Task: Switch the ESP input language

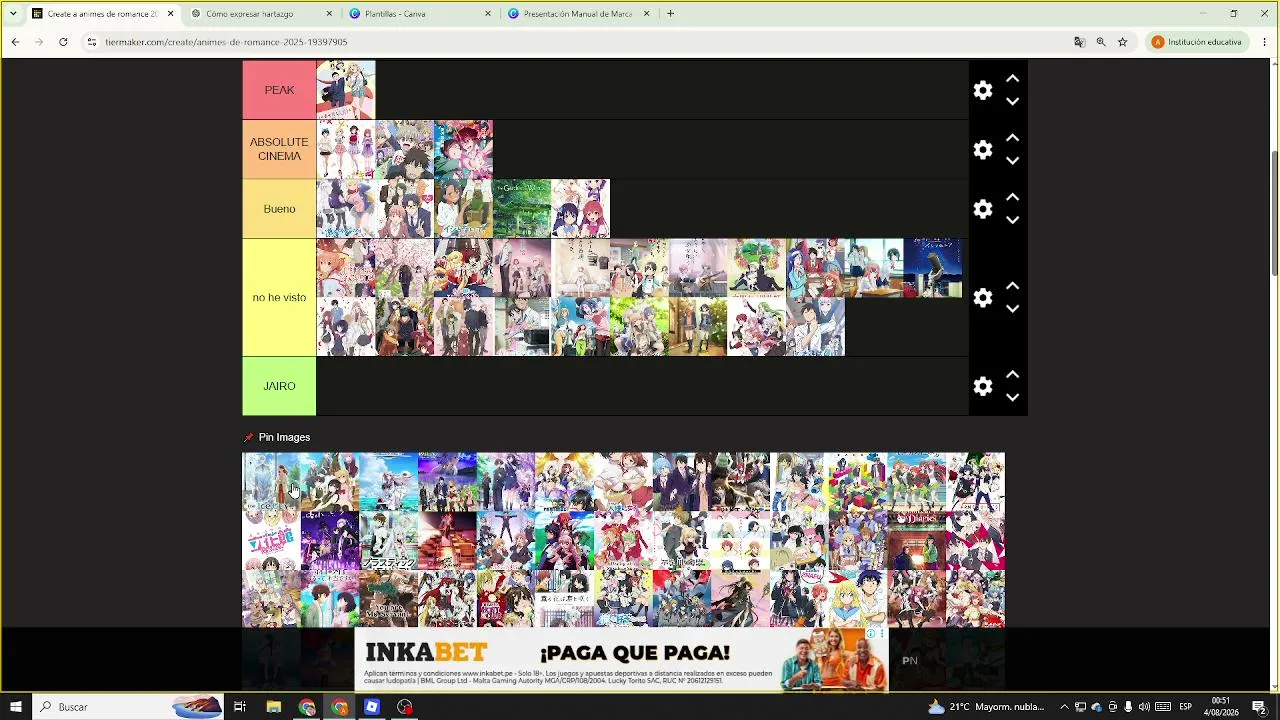Action: click(x=1185, y=707)
